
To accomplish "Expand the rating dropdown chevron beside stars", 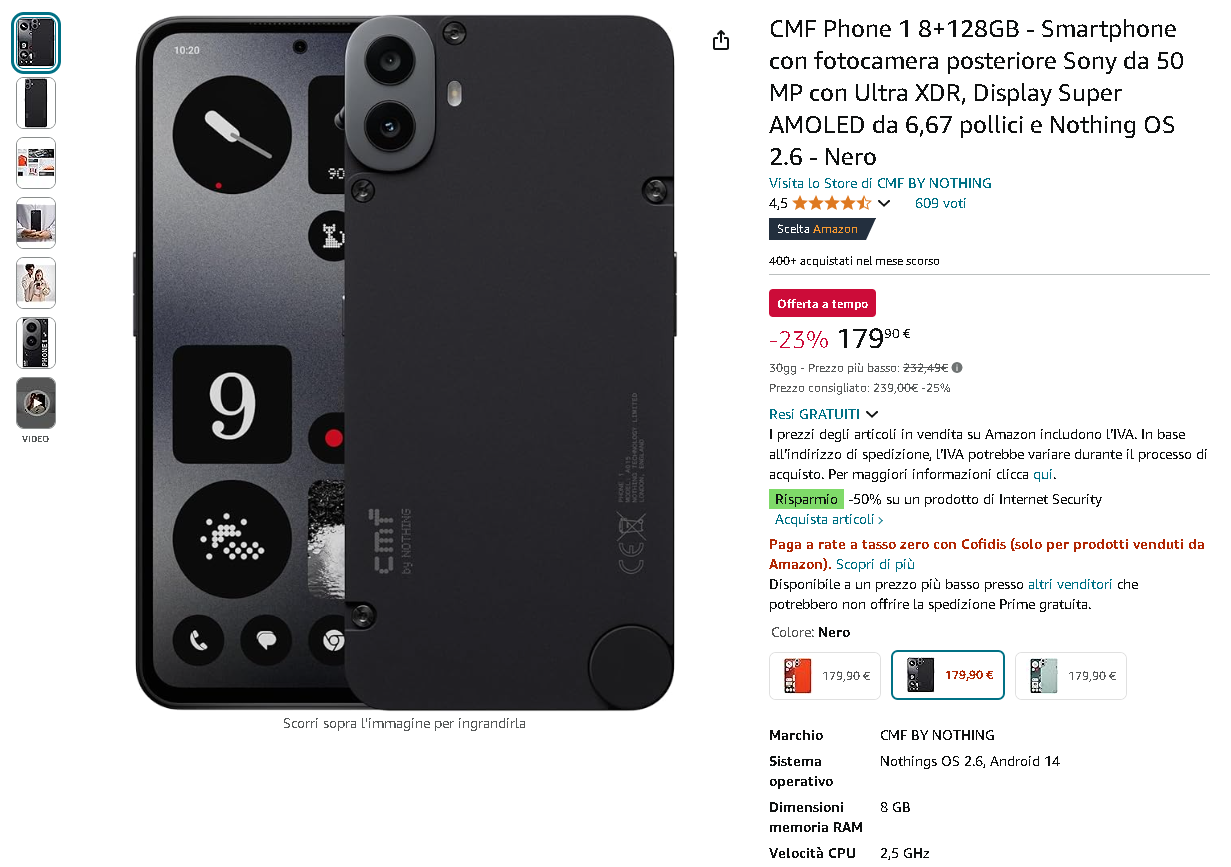I will (883, 204).
